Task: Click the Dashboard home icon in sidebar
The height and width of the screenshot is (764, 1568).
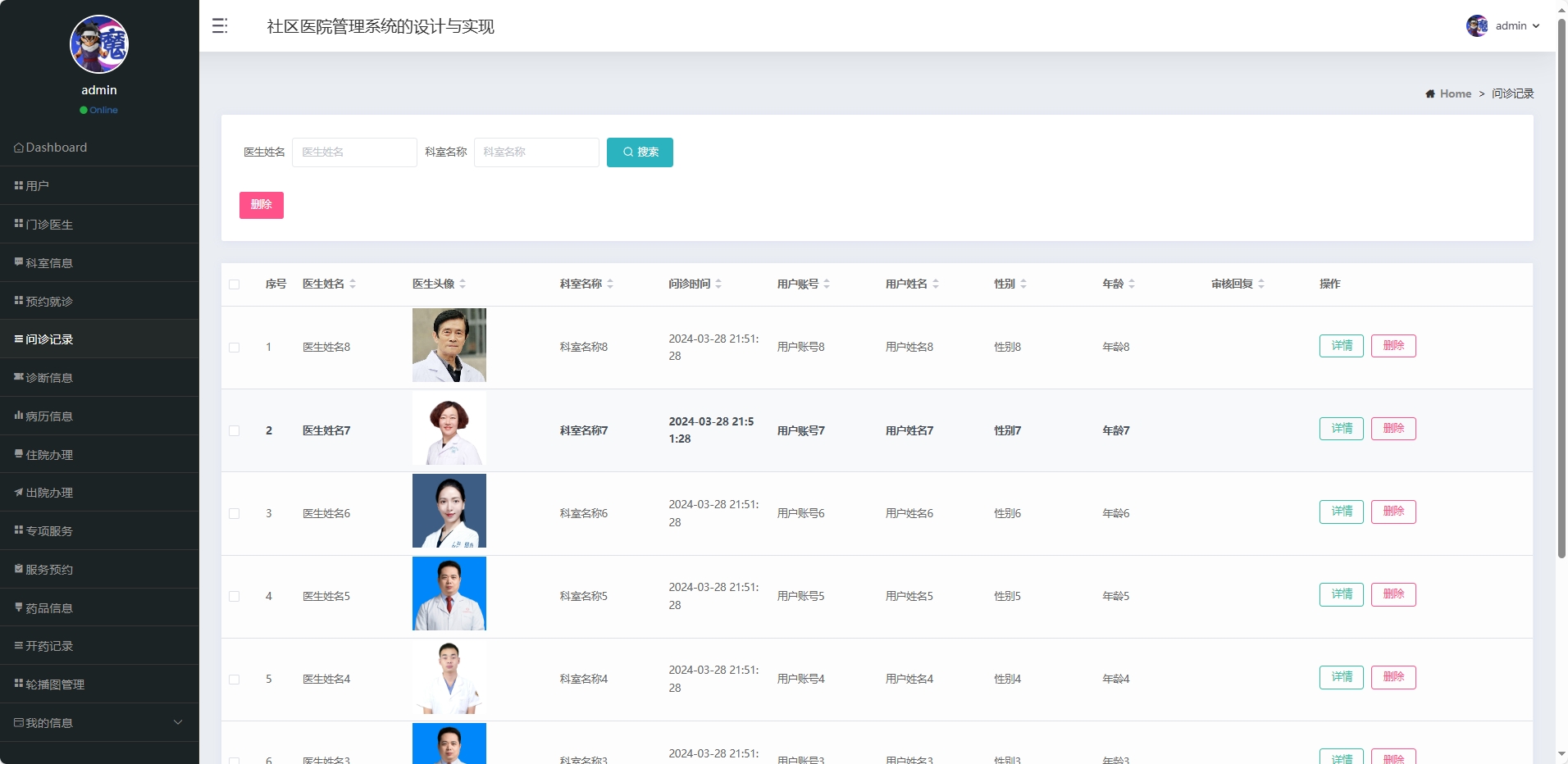Action: [x=19, y=148]
